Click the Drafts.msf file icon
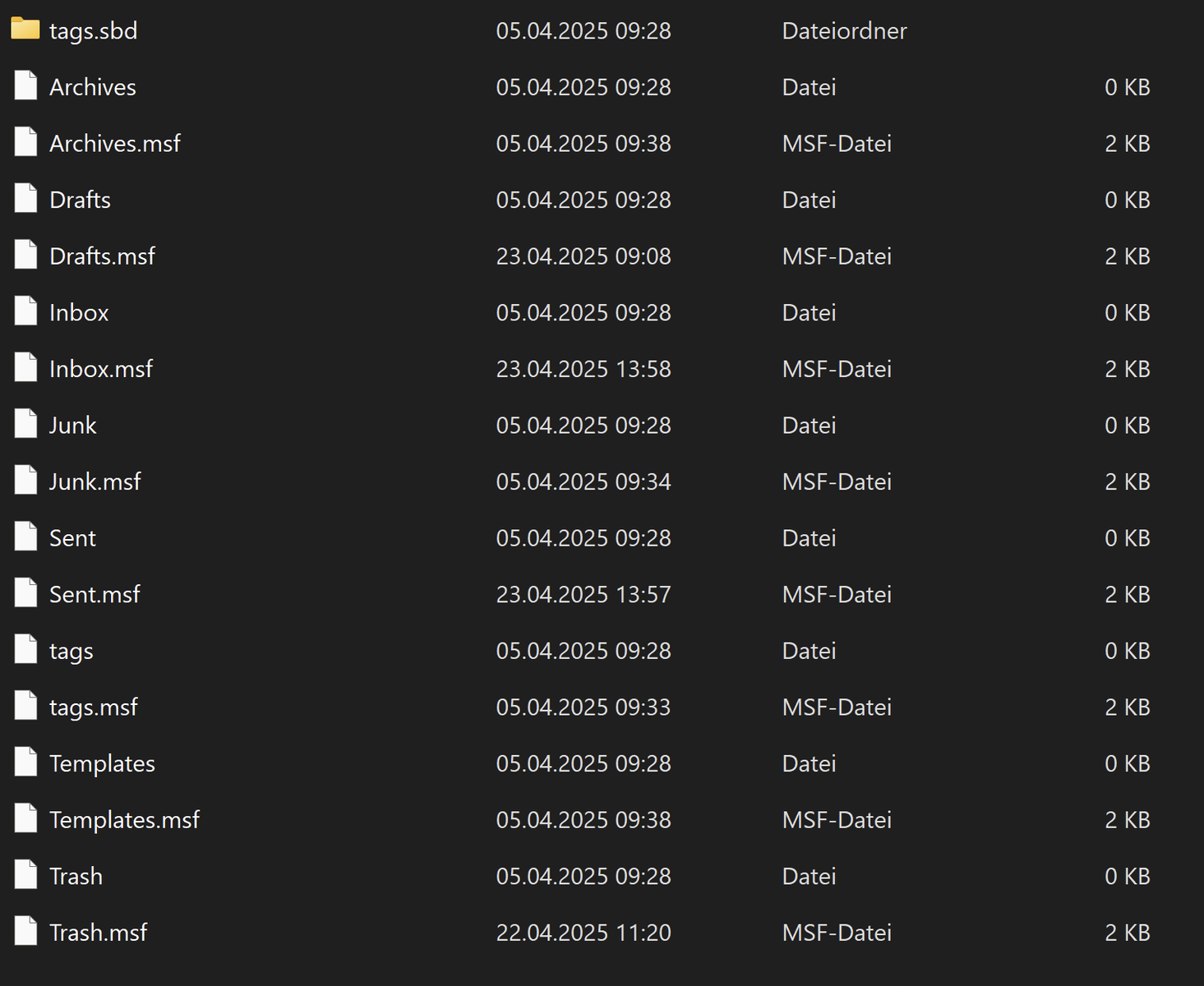 pyautogui.click(x=25, y=256)
